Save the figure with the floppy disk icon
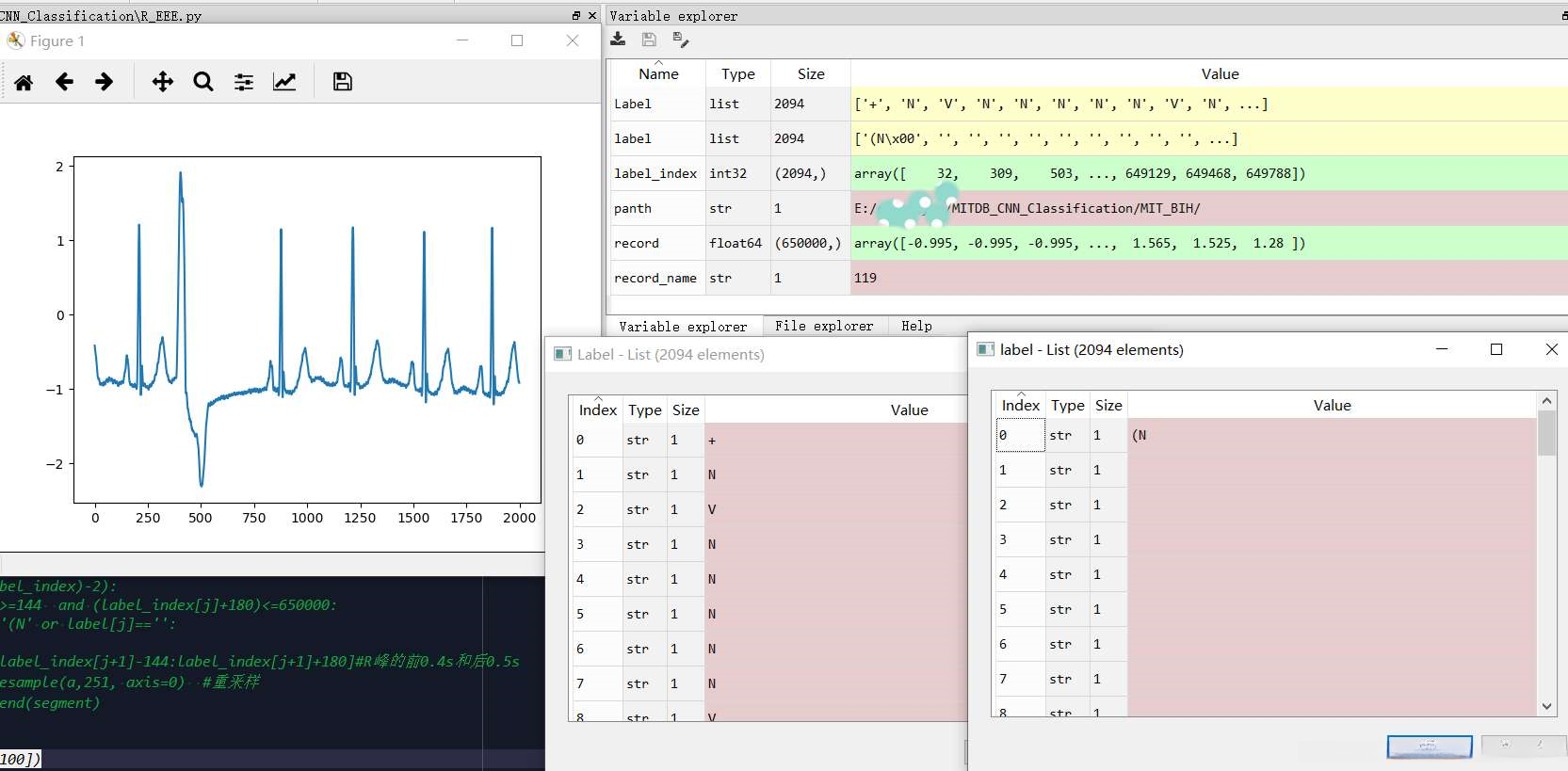Screen dimensions: 1568x771 (343, 83)
